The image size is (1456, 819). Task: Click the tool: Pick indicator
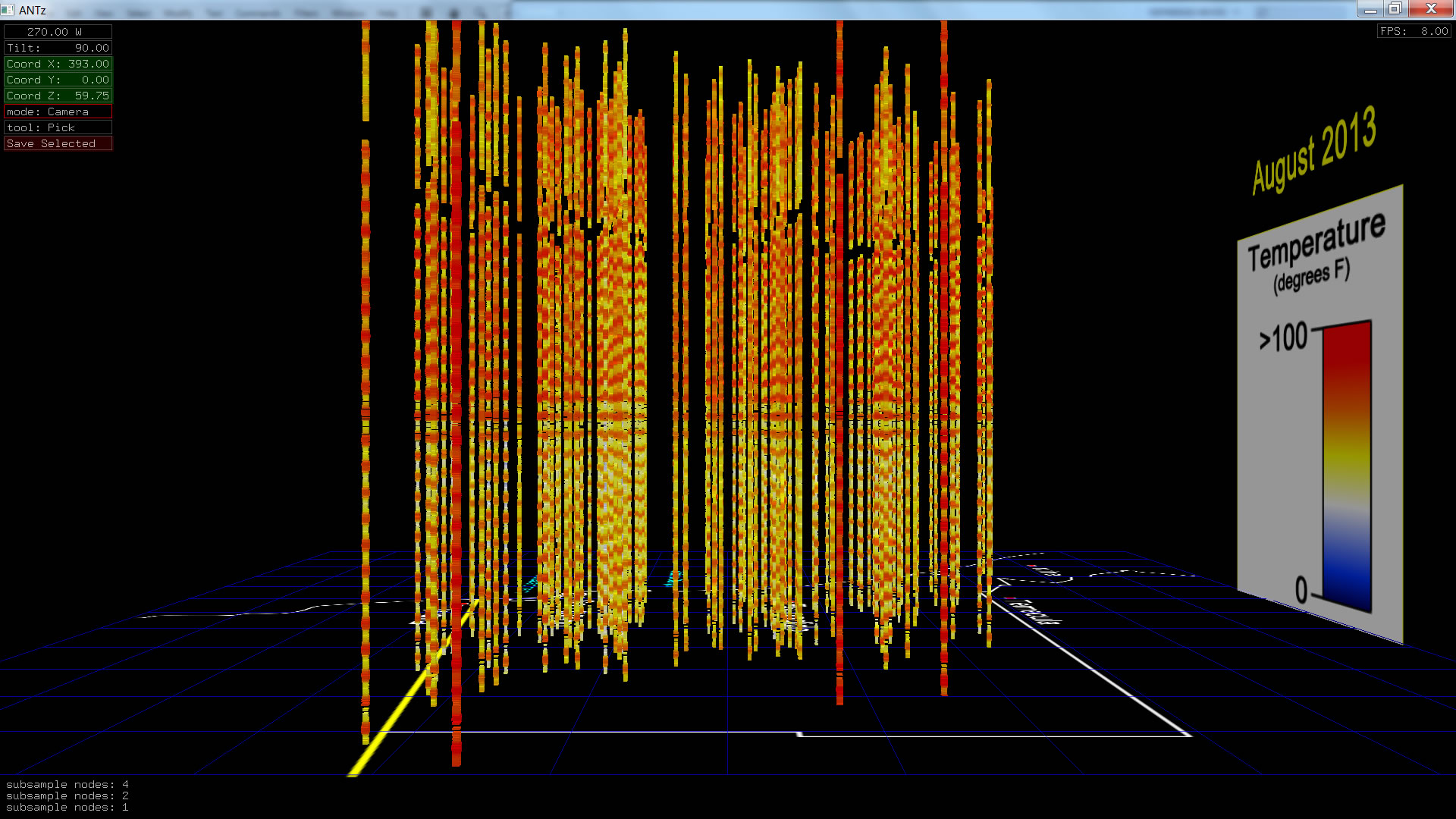pos(58,127)
